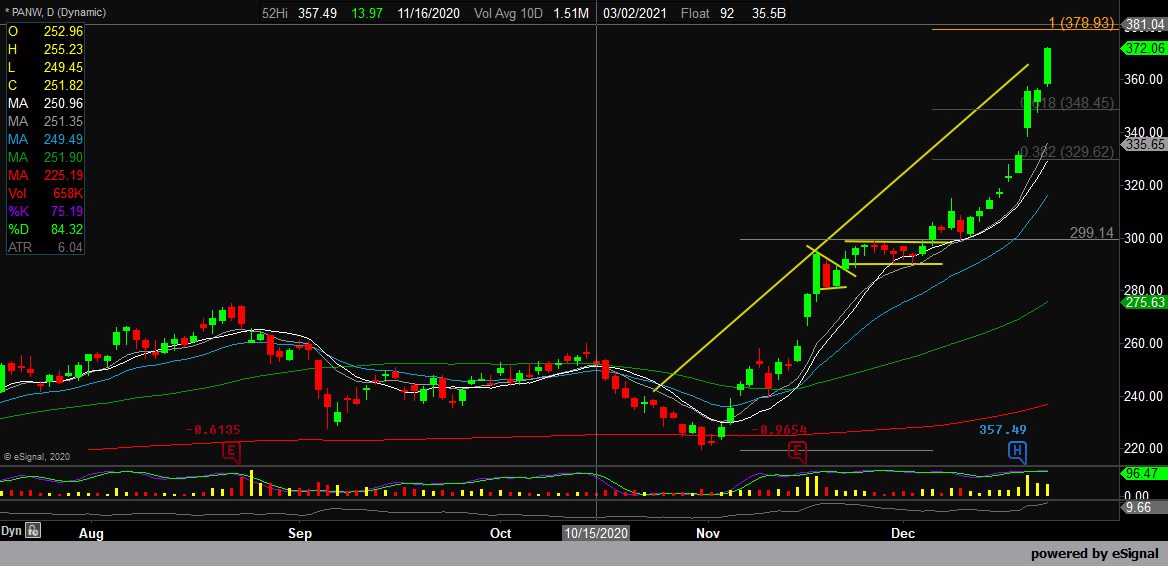Click the 360.00 price axis label
This screenshot has width=1168, height=566.
tap(1144, 79)
